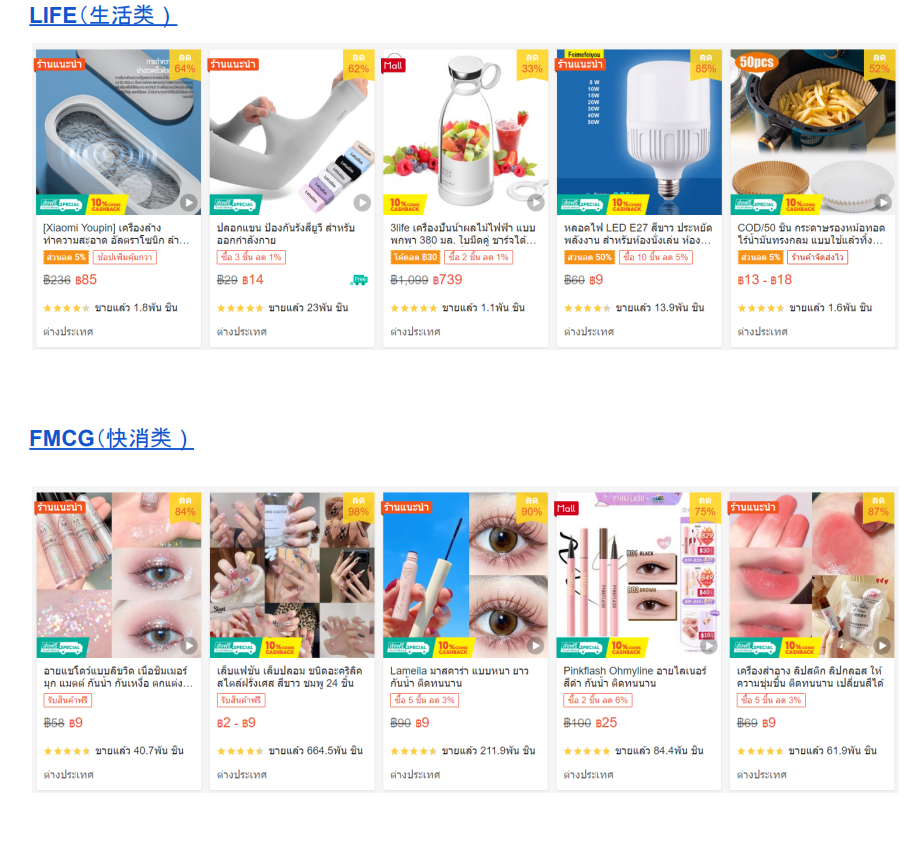Click Mall badge on Pinkflash eyeliner
Viewport: 924px width, 860px height.
click(566, 508)
